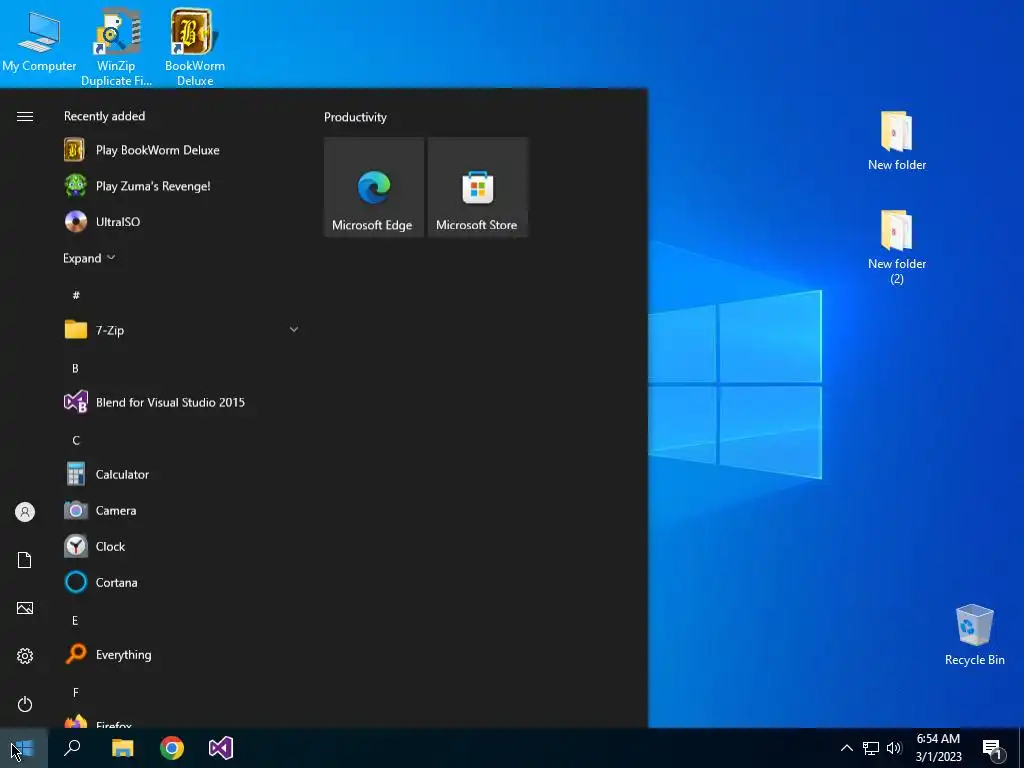Select the New folder desktop icon

click(897, 141)
